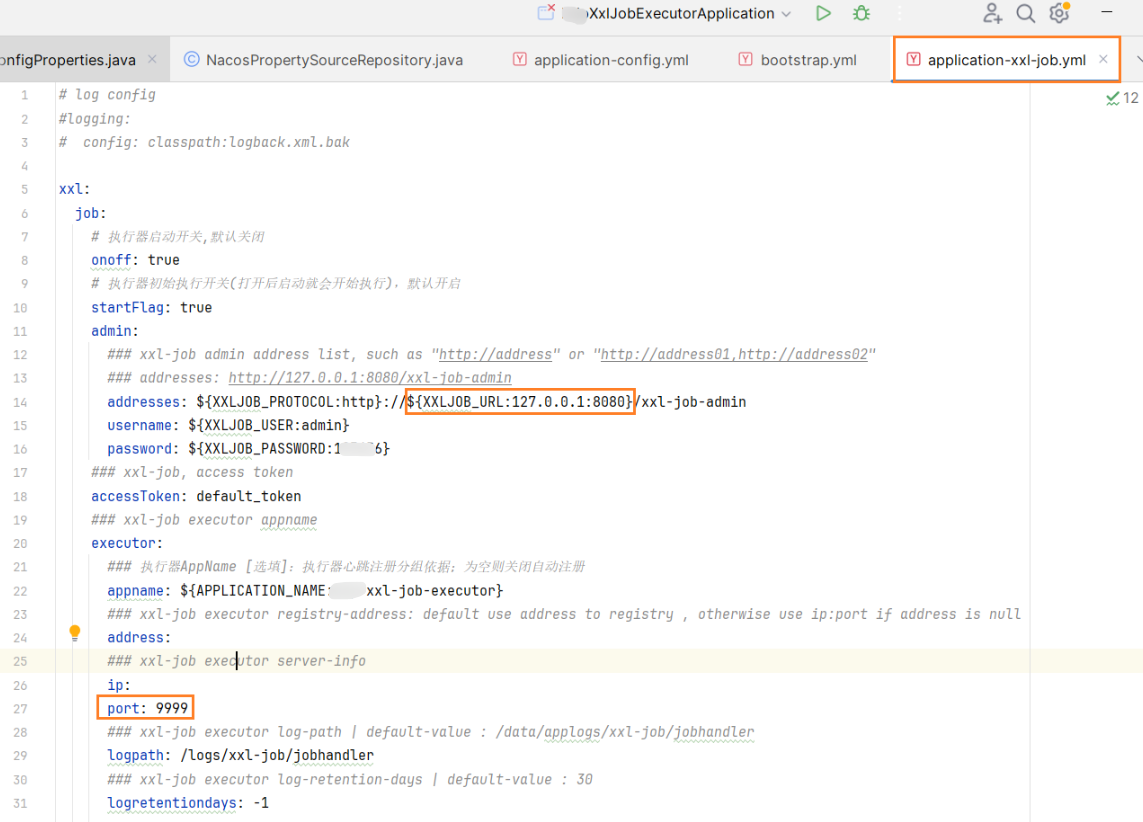The height and width of the screenshot is (822, 1143).
Task: Click the 'xxl:' root key
Action: click(x=74, y=189)
